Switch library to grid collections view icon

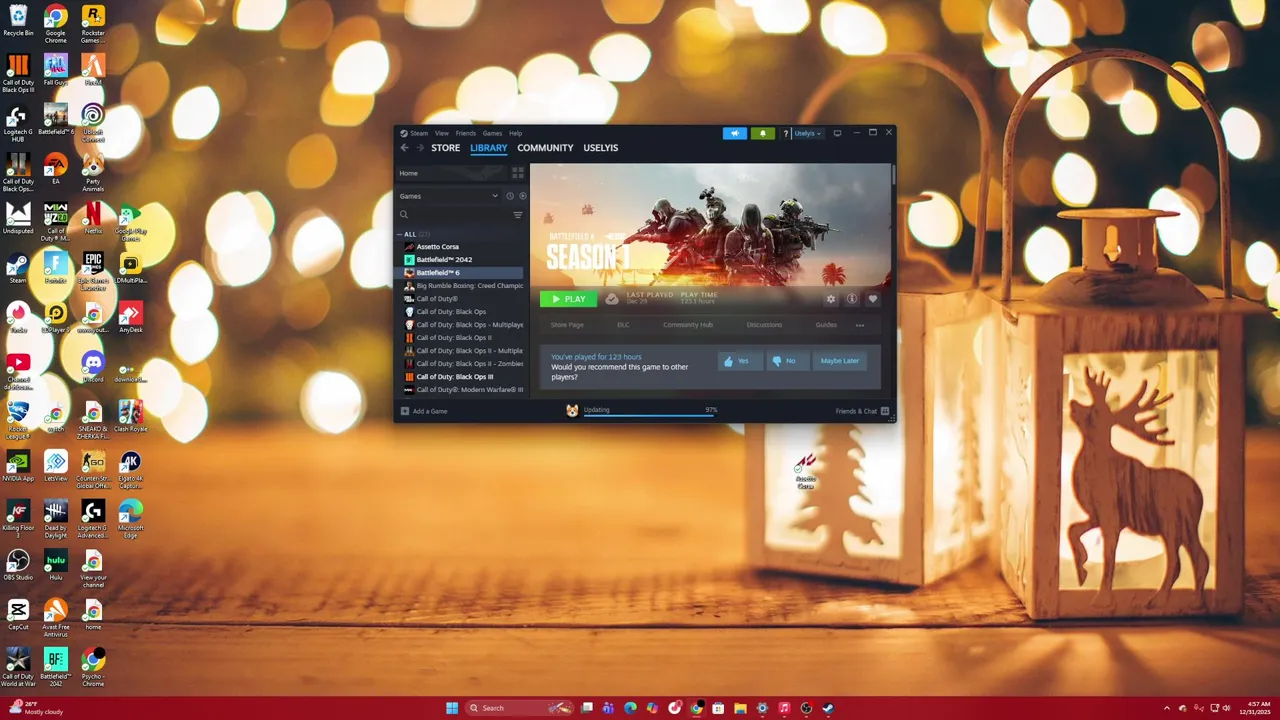[x=518, y=173]
